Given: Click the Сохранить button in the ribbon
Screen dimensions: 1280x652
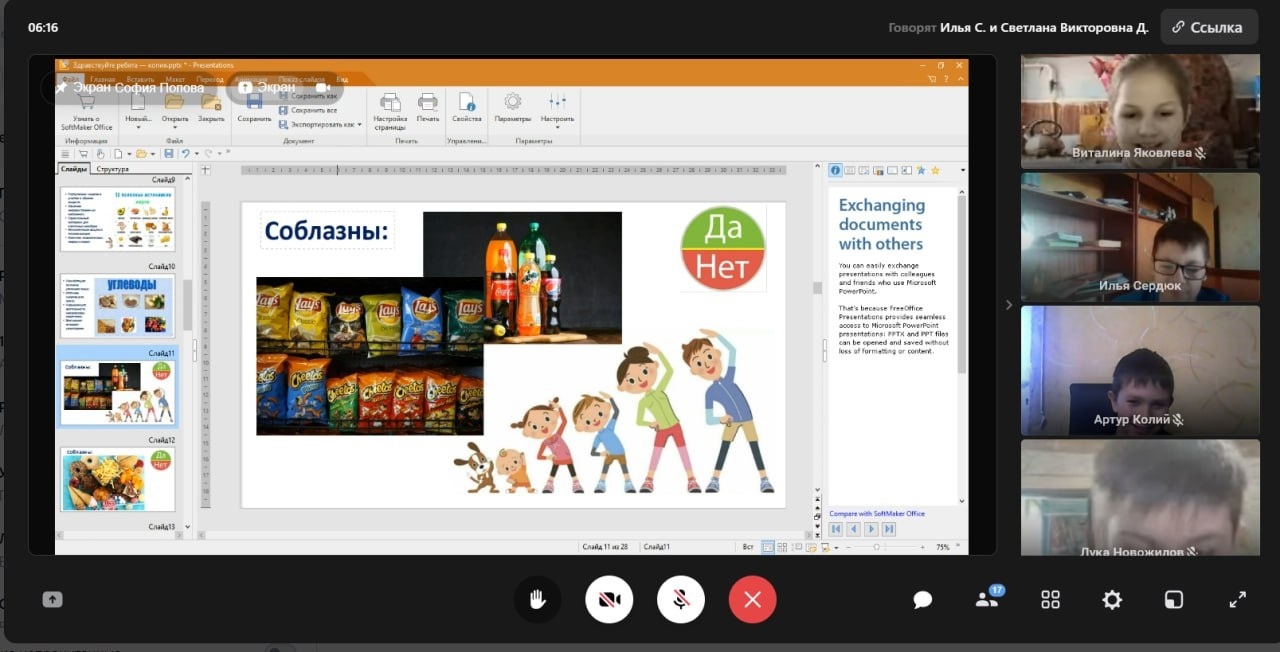Looking at the screenshot, I should click(254, 107).
